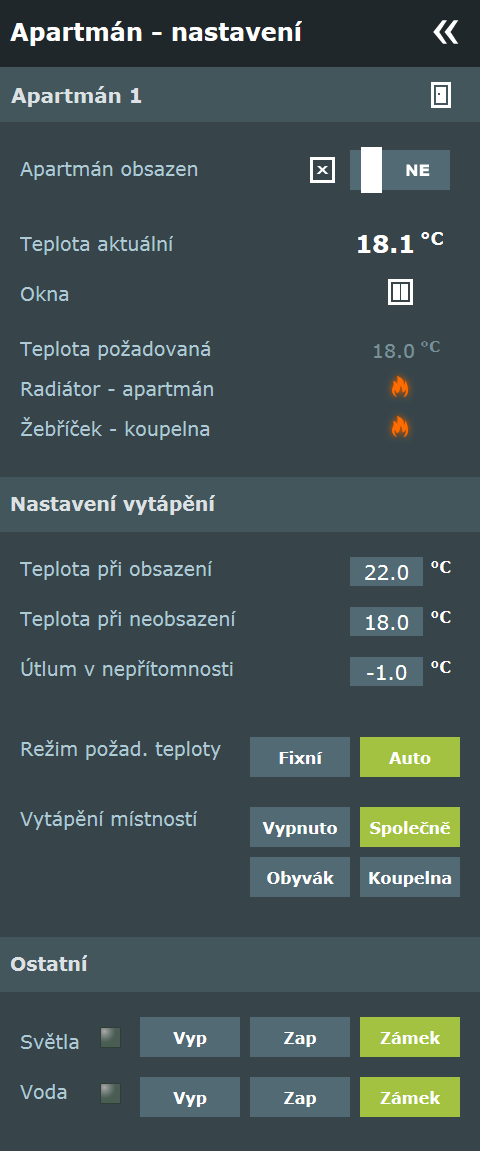
Task: Click the flame icon for Radiátor - apartmán
Action: [x=399, y=387]
